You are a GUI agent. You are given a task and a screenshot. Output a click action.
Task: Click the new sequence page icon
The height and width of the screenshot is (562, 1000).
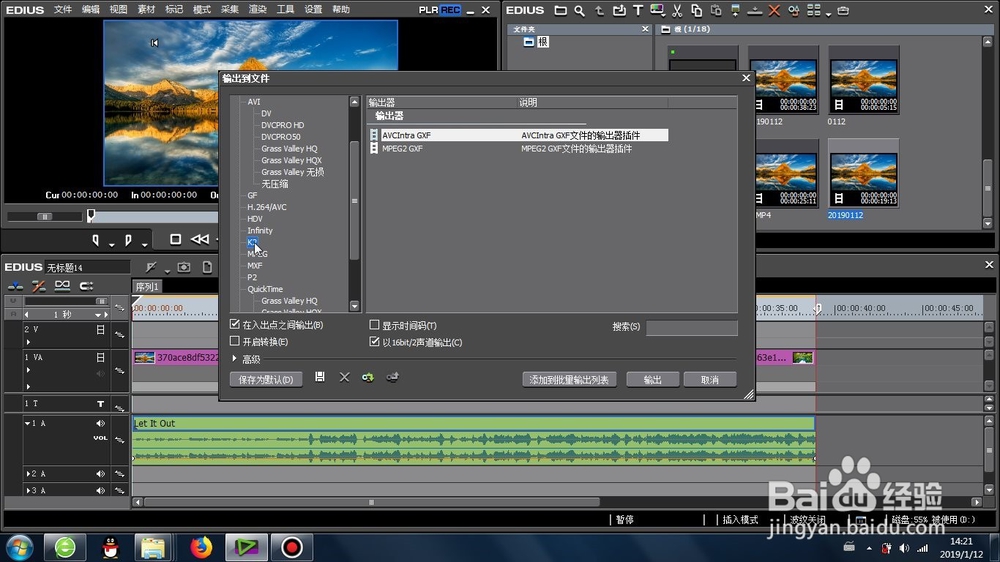(x=207, y=267)
